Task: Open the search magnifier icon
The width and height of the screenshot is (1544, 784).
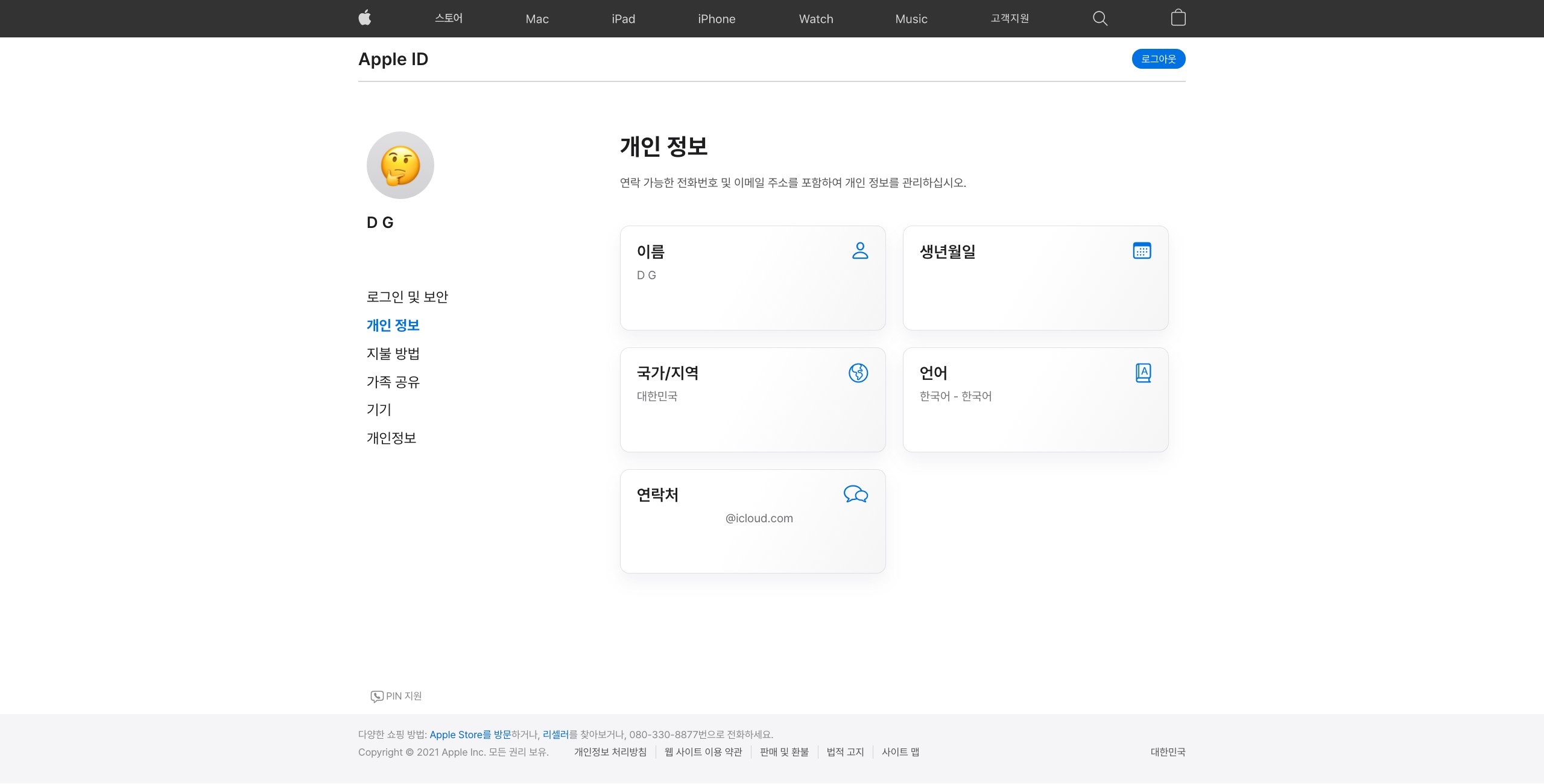Action: click(1100, 19)
